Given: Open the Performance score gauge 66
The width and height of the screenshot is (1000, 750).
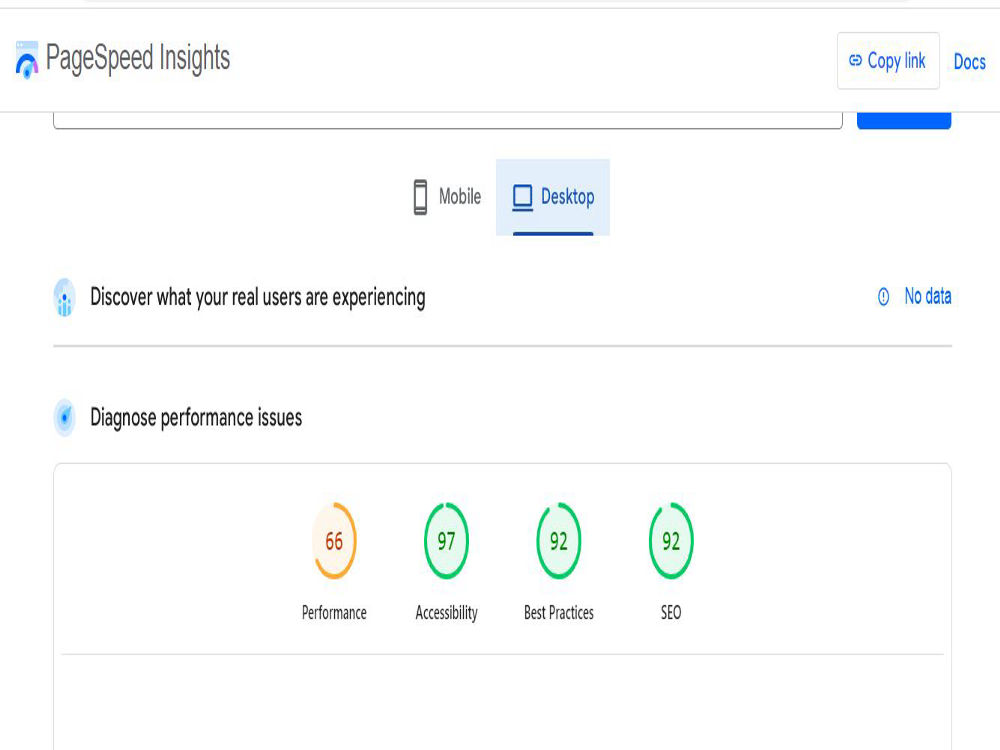Looking at the screenshot, I should (334, 541).
